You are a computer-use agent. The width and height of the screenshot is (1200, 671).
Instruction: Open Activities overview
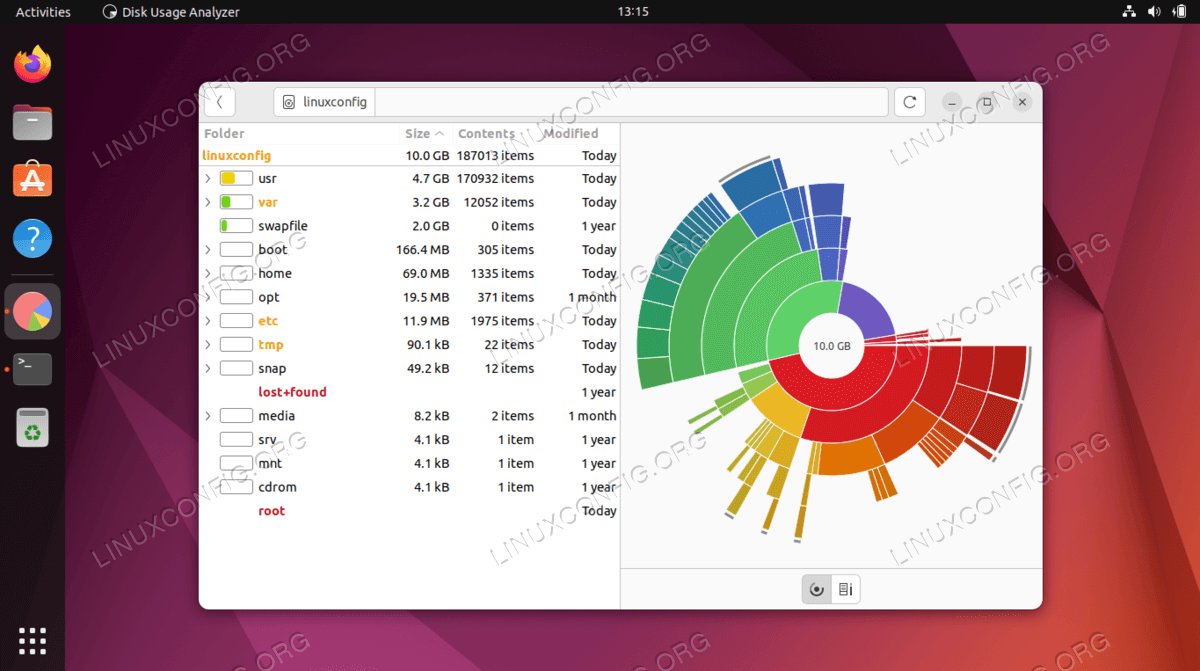click(x=43, y=12)
